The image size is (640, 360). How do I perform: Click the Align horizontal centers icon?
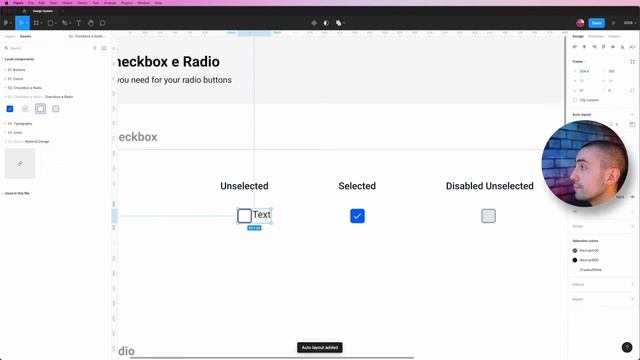point(584,47)
